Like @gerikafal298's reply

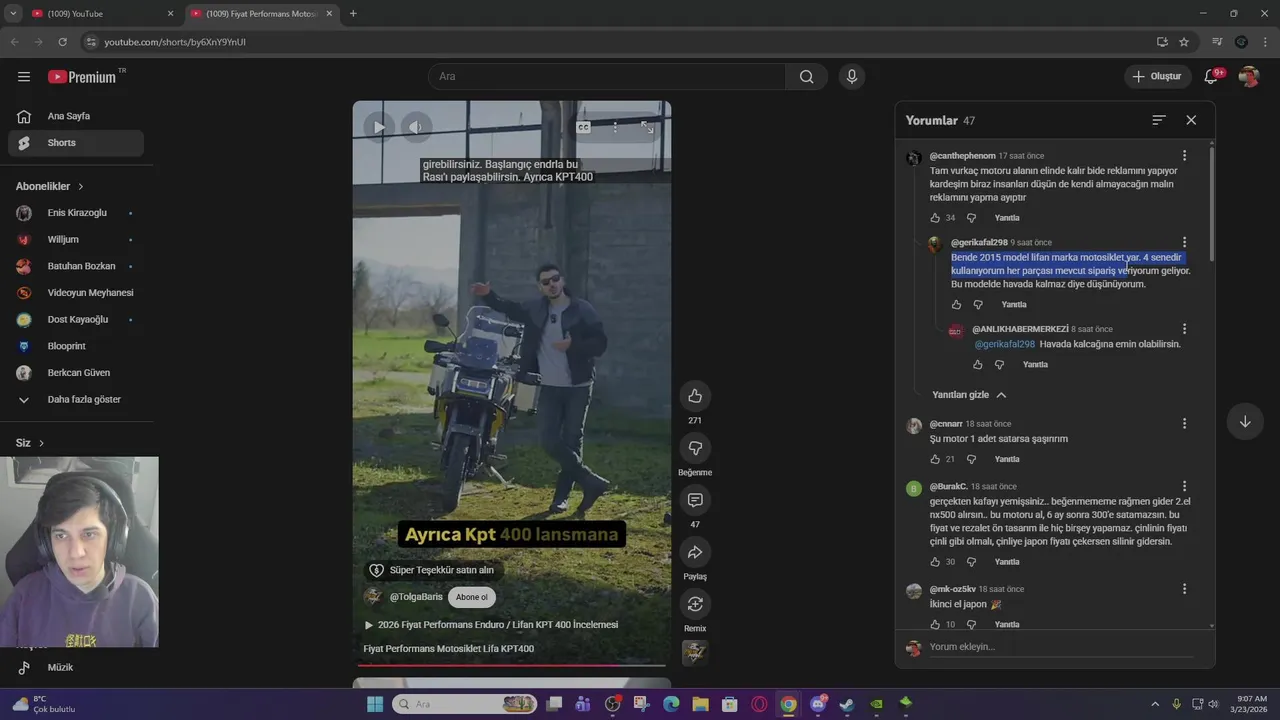point(956,305)
